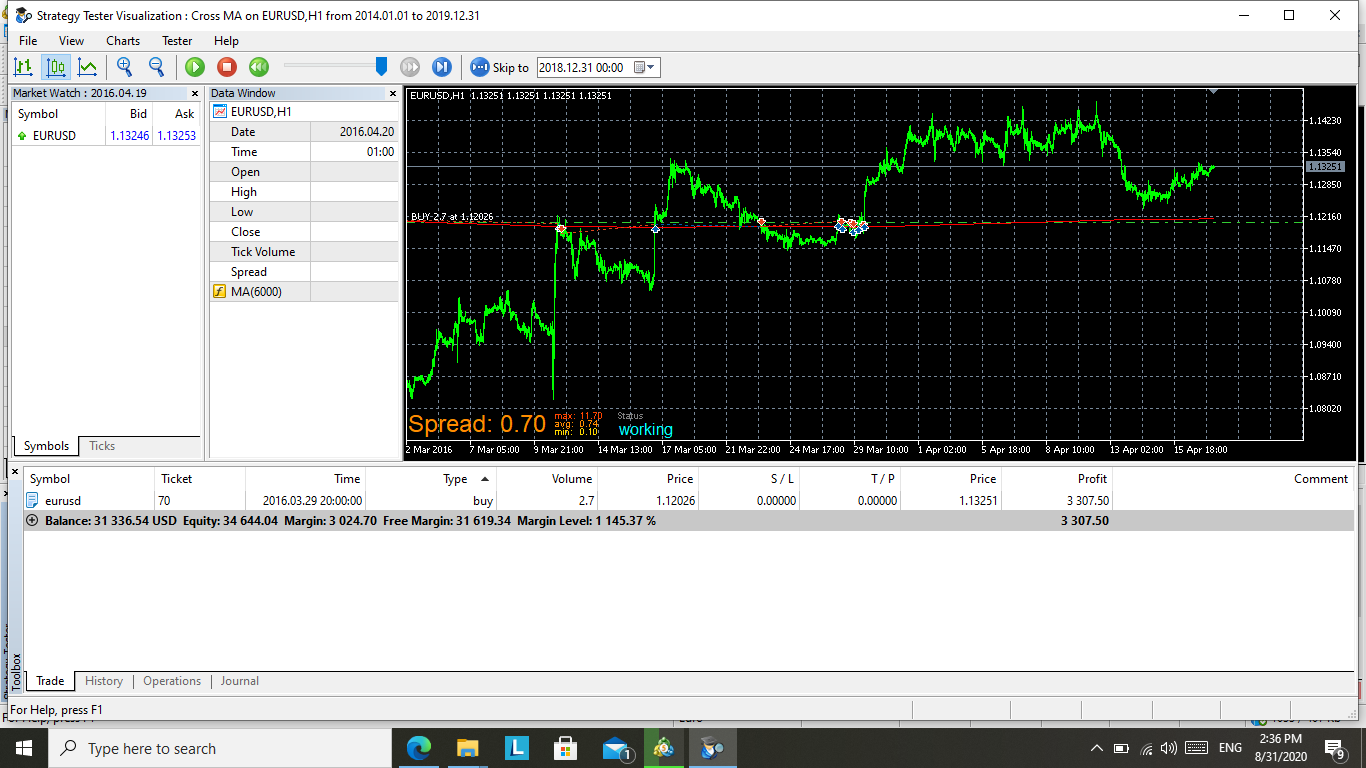Open the Mail app in the taskbar
1366x768 pixels.
tap(615, 748)
